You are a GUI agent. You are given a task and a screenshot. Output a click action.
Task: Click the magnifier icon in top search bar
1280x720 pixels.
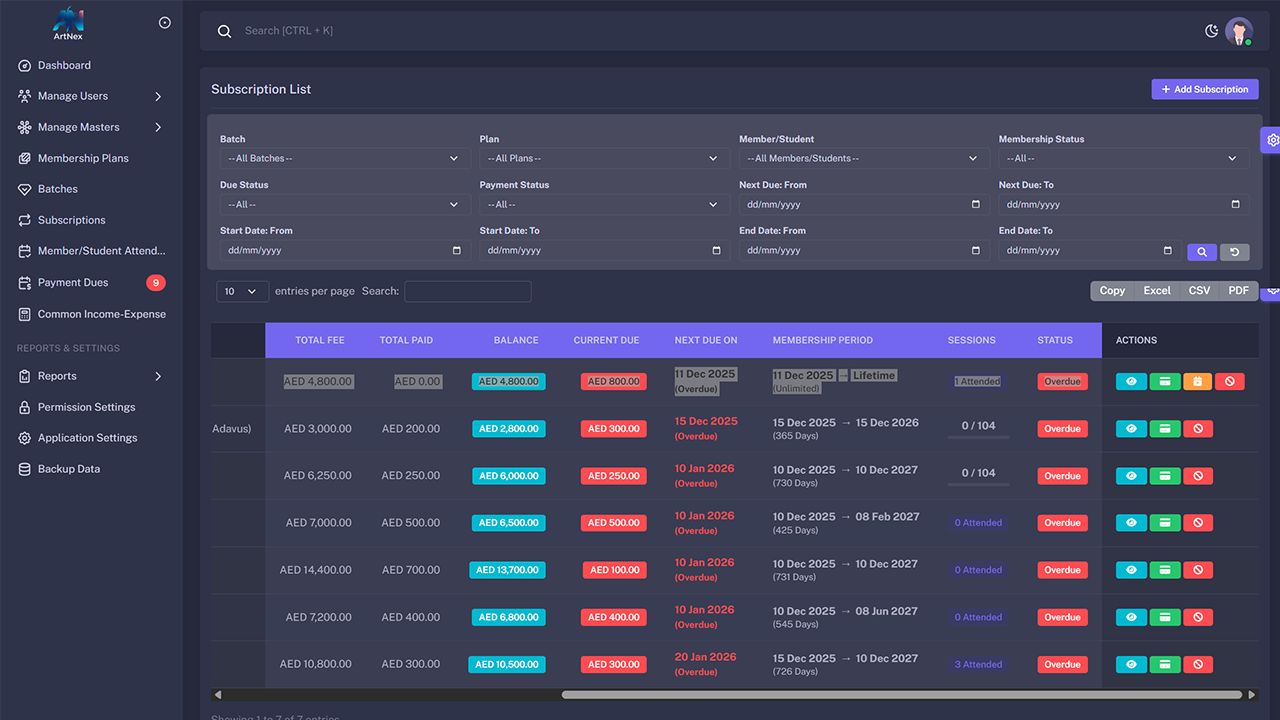pyautogui.click(x=225, y=31)
